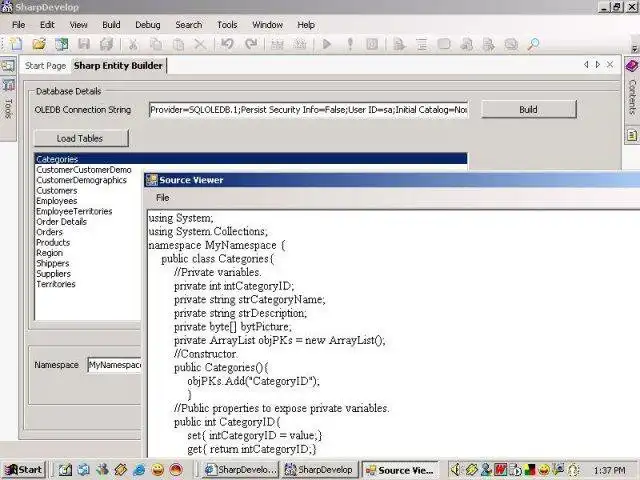Click the Build button
Viewport: 640px width, 480px height.
click(529, 109)
